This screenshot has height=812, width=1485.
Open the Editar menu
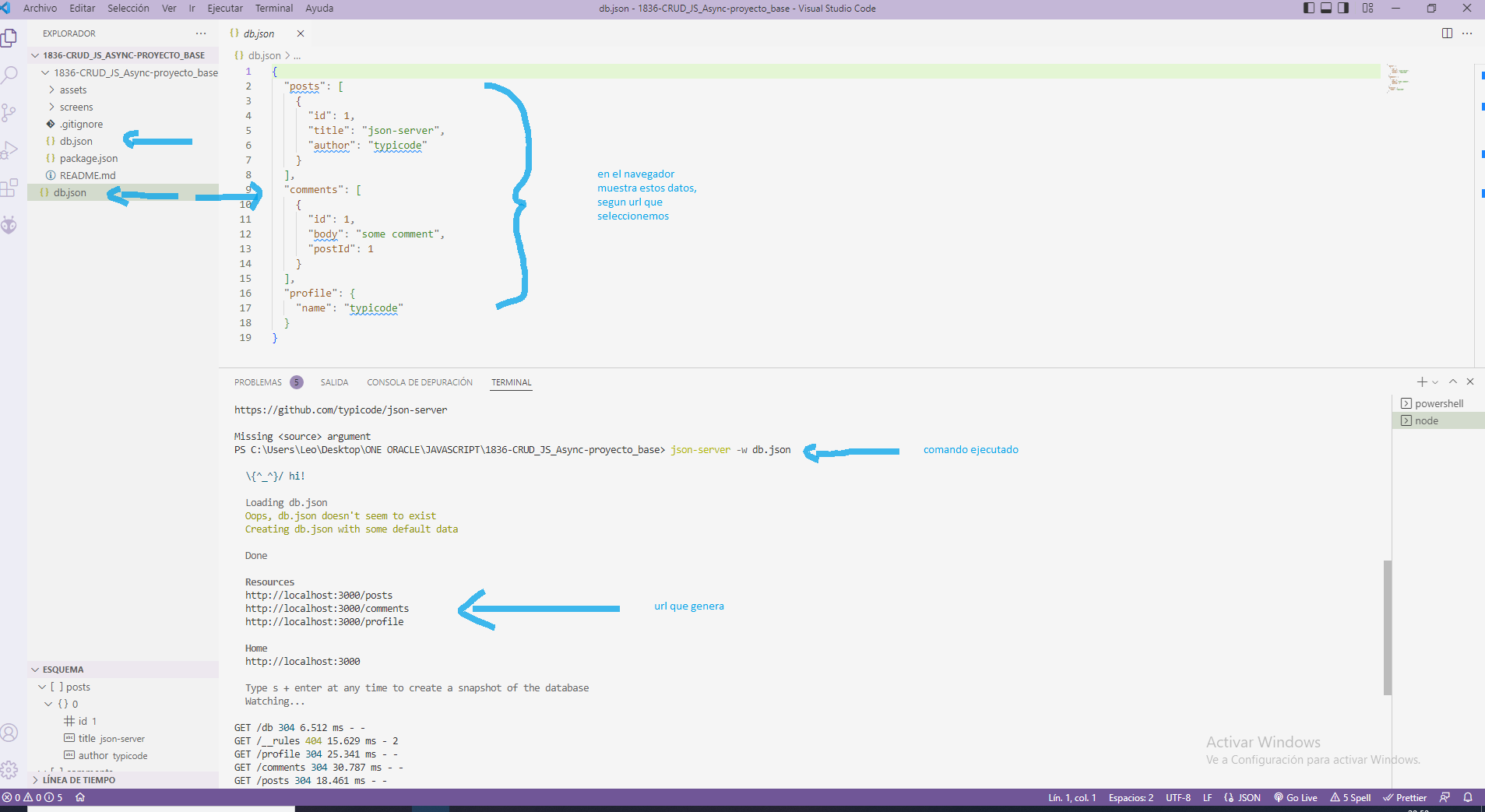tap(83, 8)
